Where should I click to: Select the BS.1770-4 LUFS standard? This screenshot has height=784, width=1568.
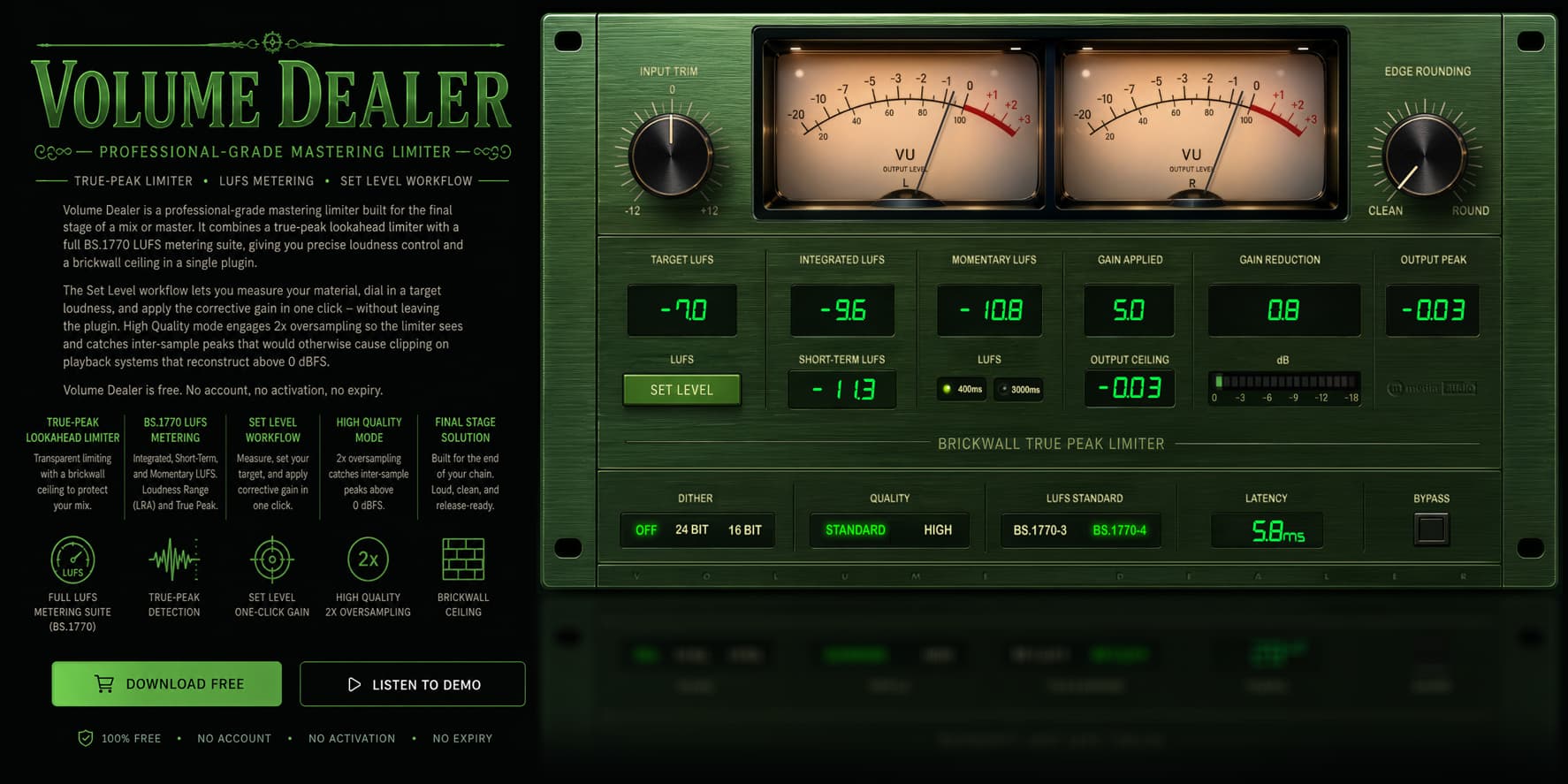click(x=1119, y=530)
